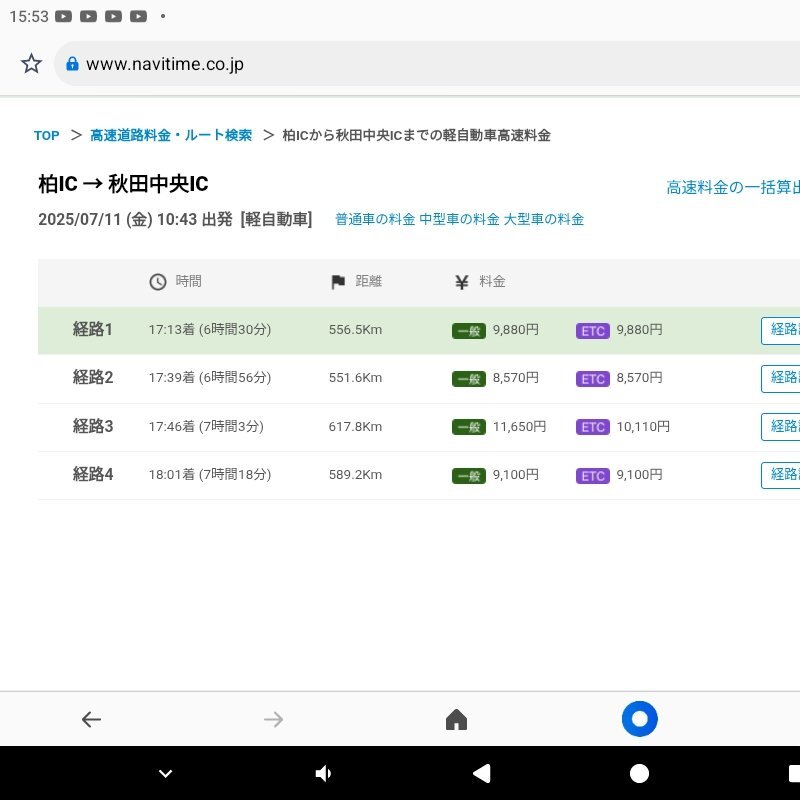The image size is (800, 800).
Task: Open TOP breadcrumb link
Action: 46,135
